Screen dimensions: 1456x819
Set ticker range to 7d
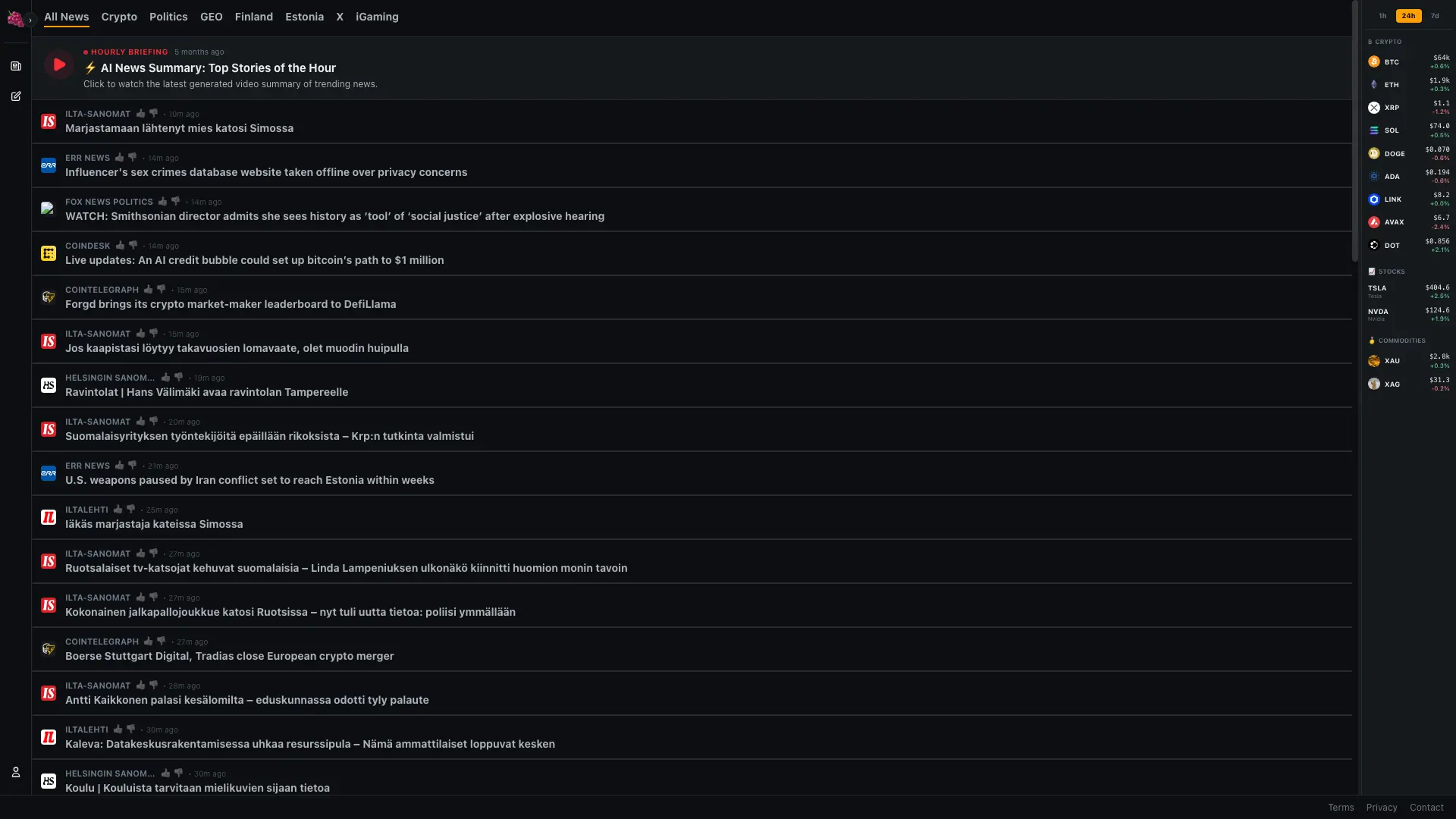pos(1435,16)
